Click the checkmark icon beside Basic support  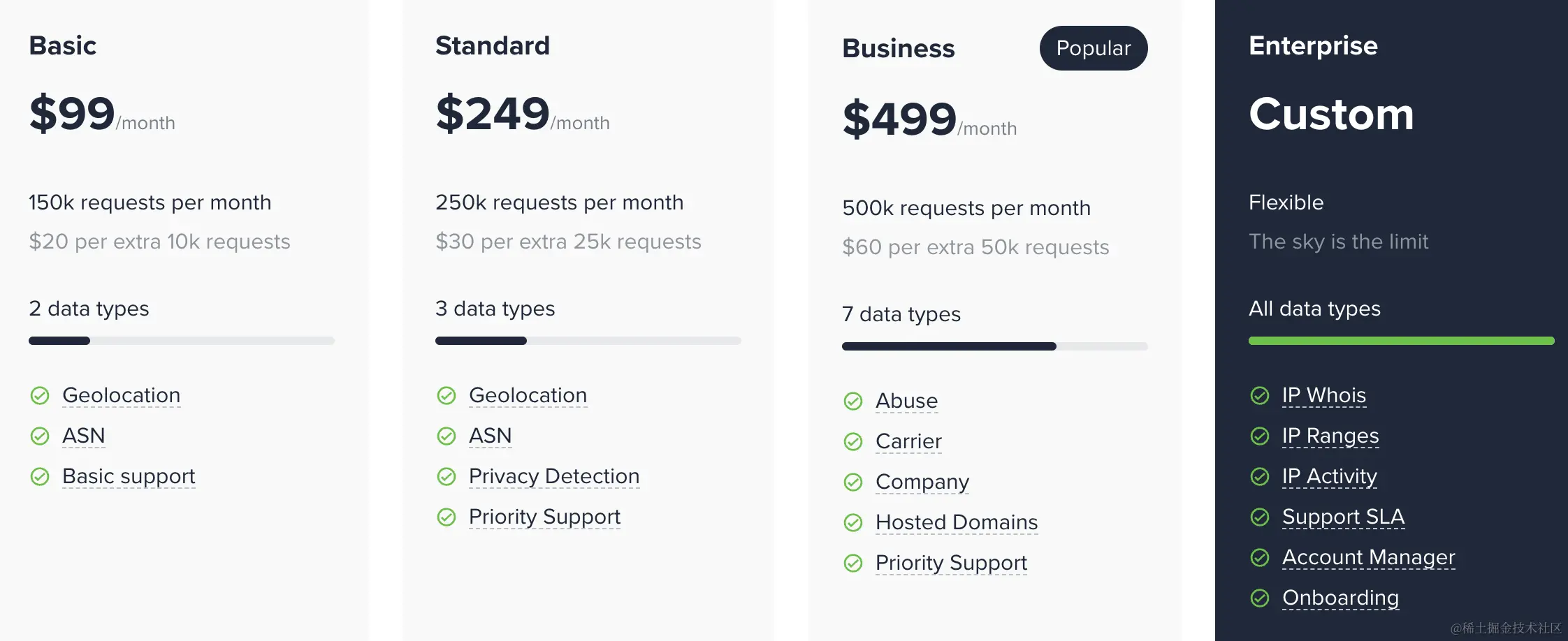pos(40,477)
